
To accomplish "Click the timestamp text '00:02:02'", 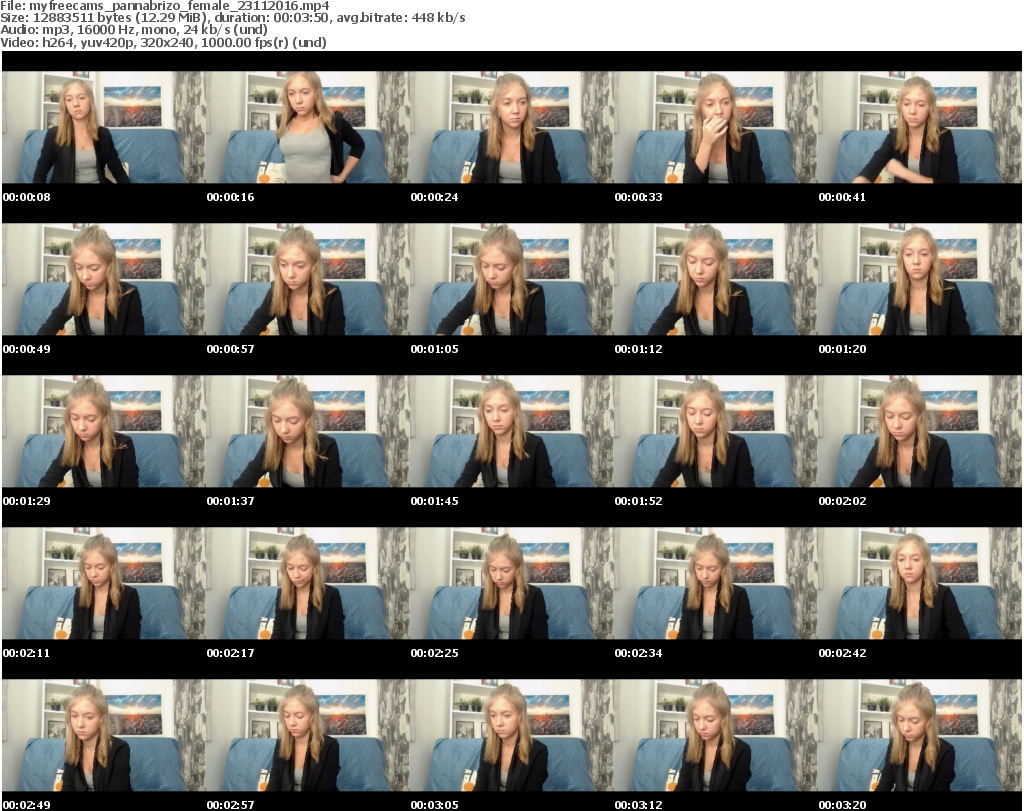I will tap(842, 501).
